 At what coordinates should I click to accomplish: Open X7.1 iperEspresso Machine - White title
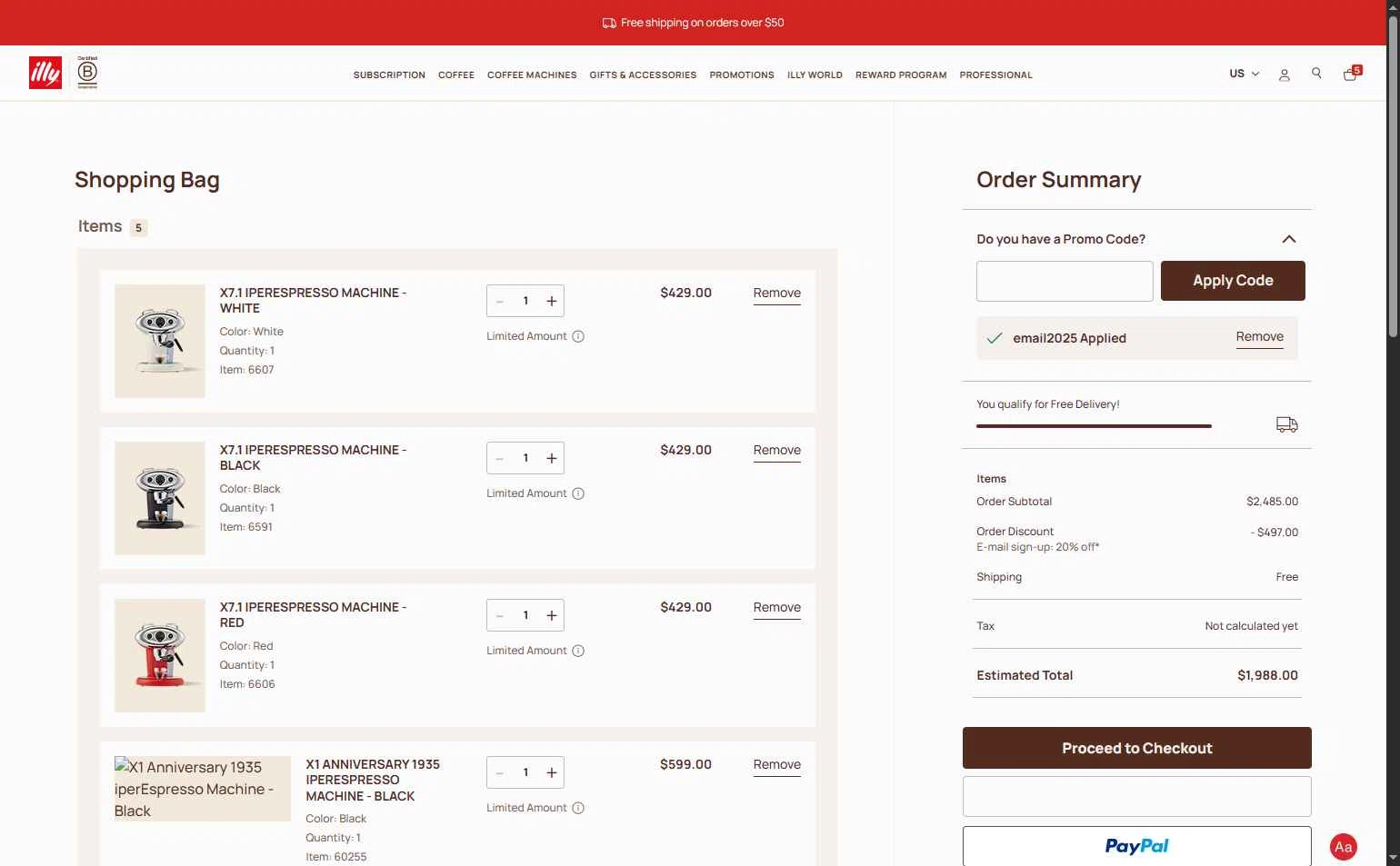(x=313, y=301)
